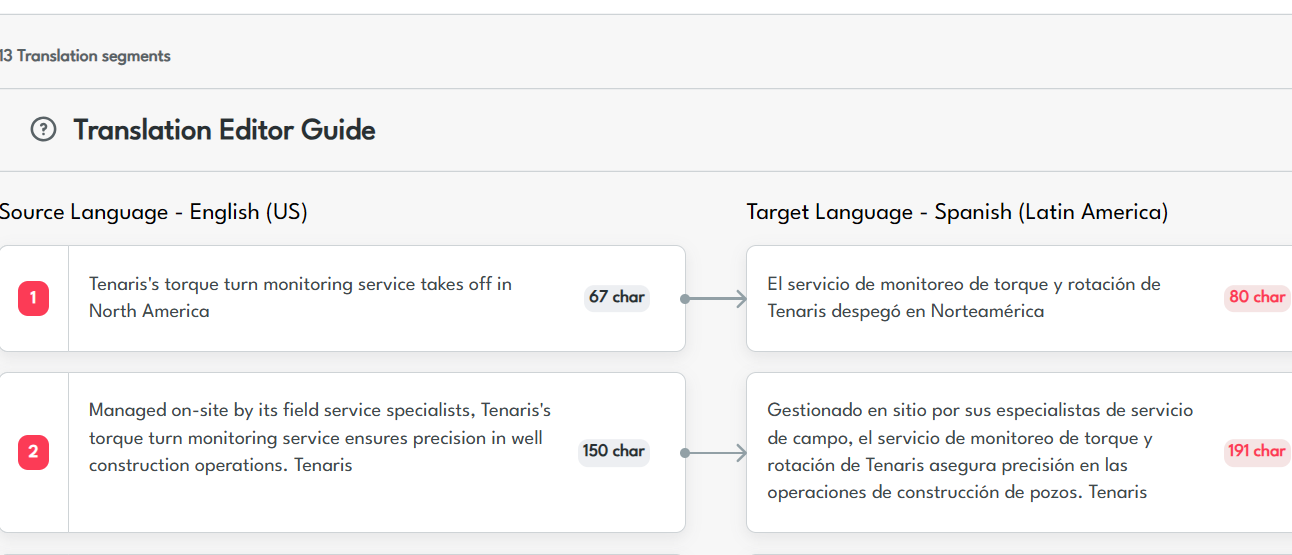Select the segment 1 English source text
The width and height of the screenshot is (1292, 555).
click(300, 297)
